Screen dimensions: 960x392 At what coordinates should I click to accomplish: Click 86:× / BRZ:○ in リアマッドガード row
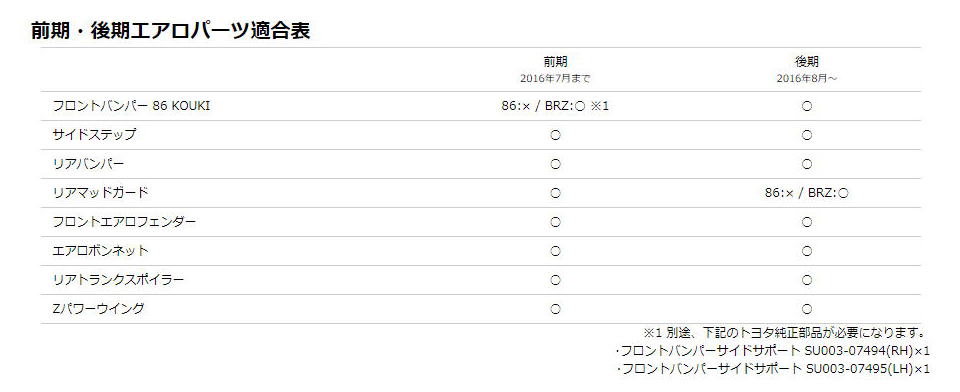[806, 193]
